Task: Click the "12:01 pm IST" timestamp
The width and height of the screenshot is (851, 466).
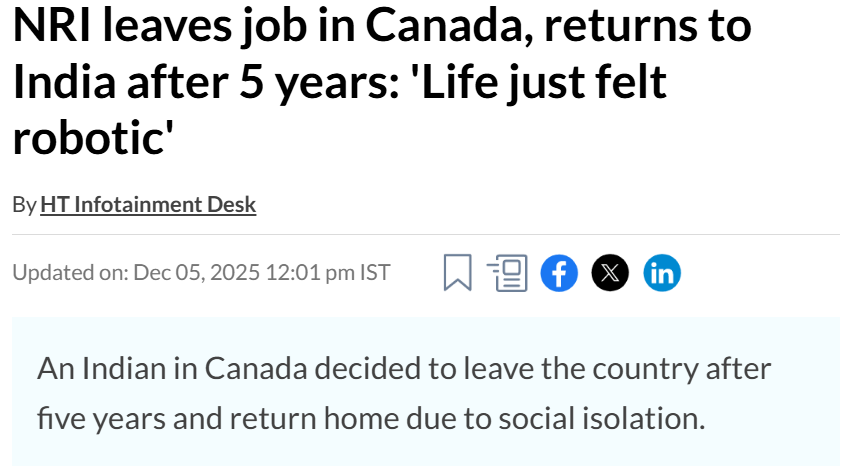Action: click(x=327, y=273)
